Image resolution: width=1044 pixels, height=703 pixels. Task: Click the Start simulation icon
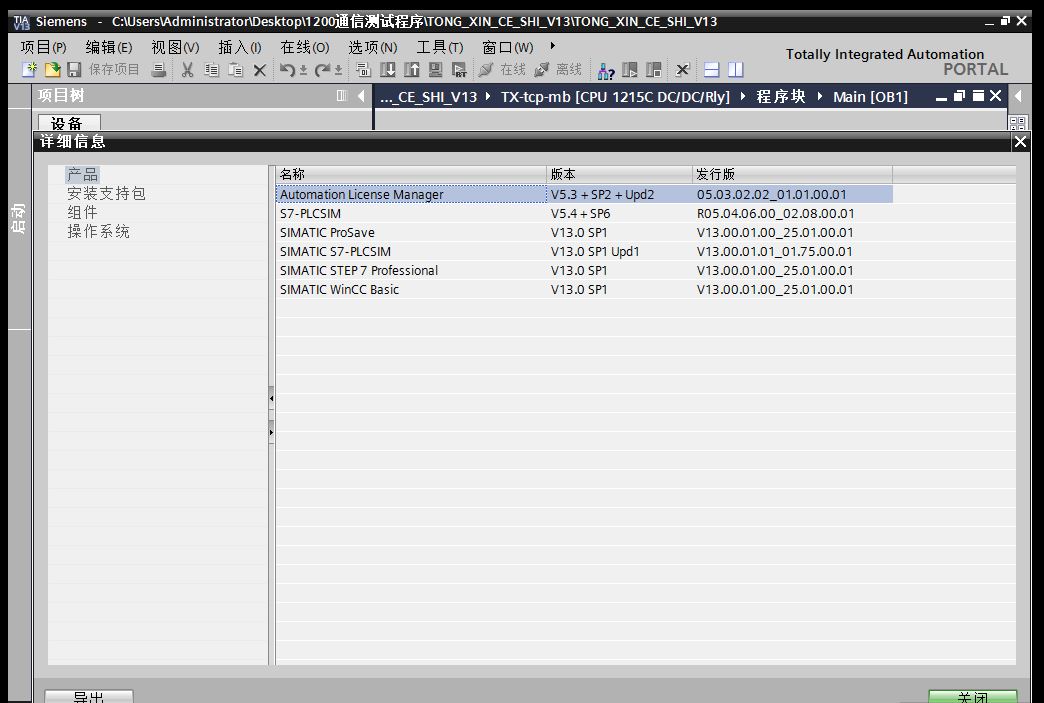point(435,69)
